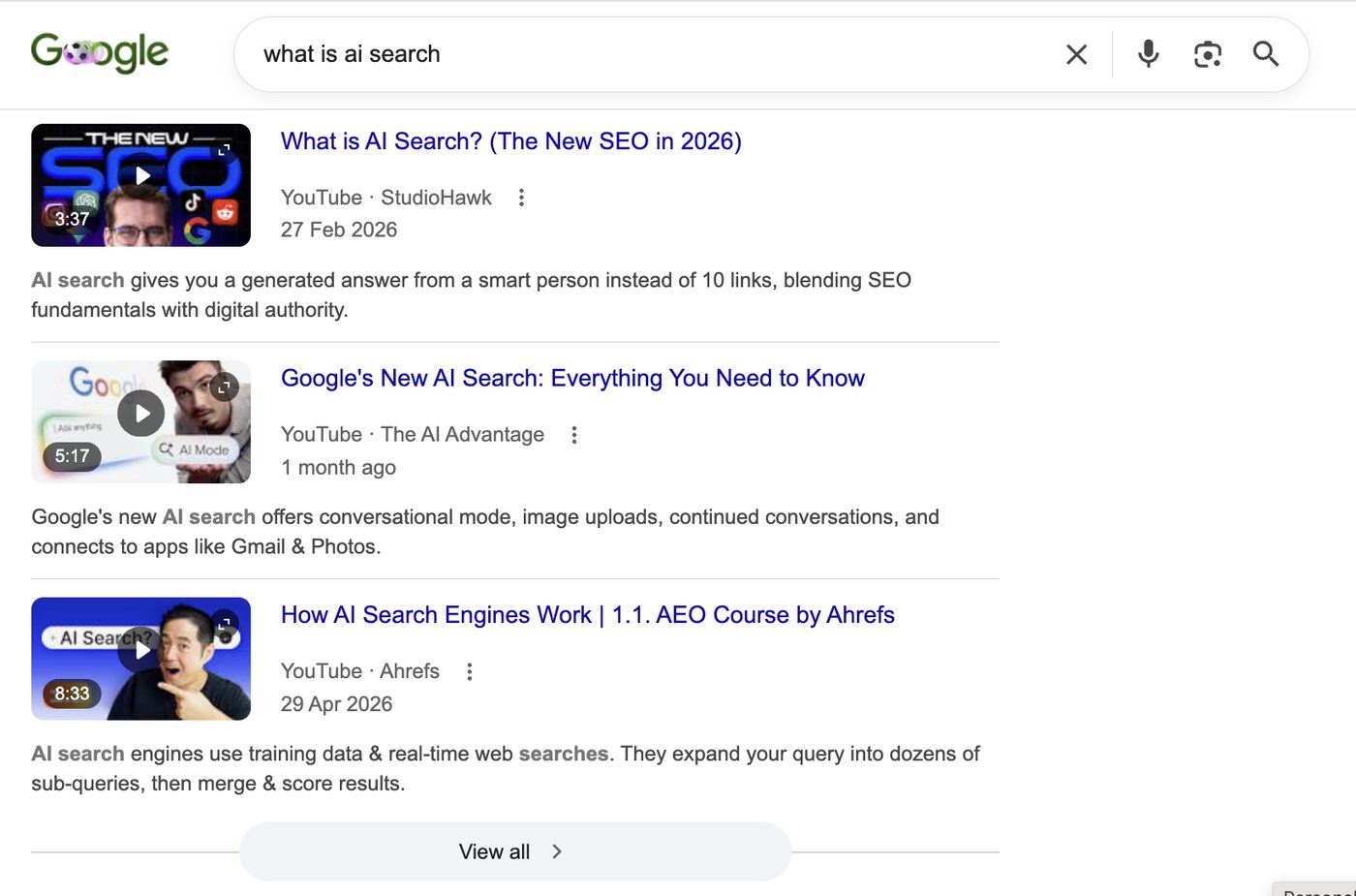Open 'Google's New AI Search: Everything You Need to Know'
The width and height of the screenshot is (1356, 896).
572,378
